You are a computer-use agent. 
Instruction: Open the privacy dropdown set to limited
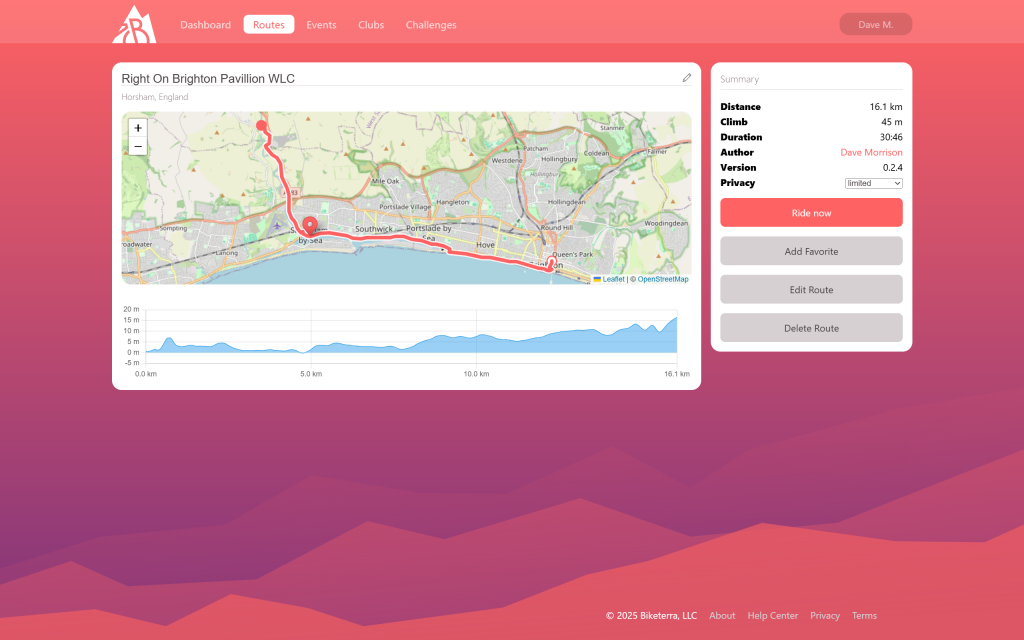(873, 183)
